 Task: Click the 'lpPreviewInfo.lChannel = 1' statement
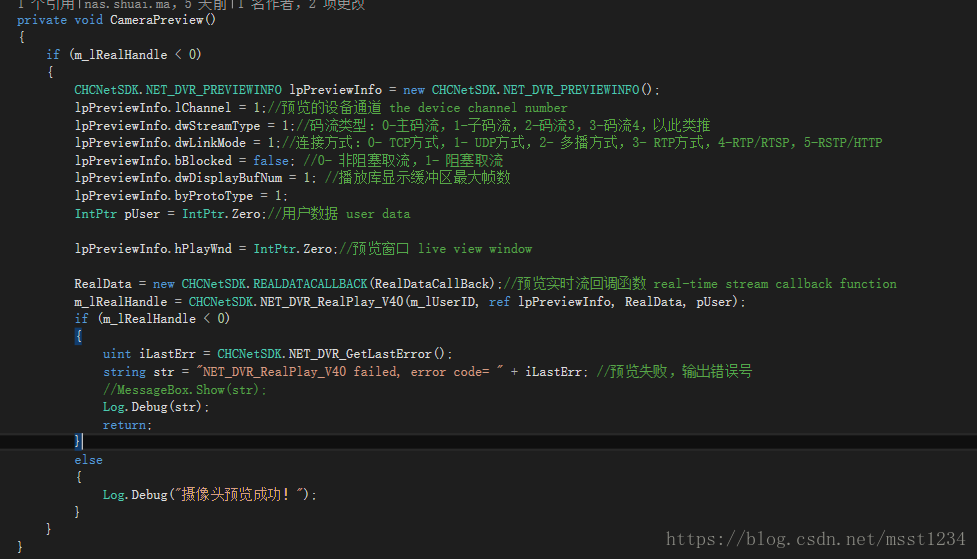171,108
